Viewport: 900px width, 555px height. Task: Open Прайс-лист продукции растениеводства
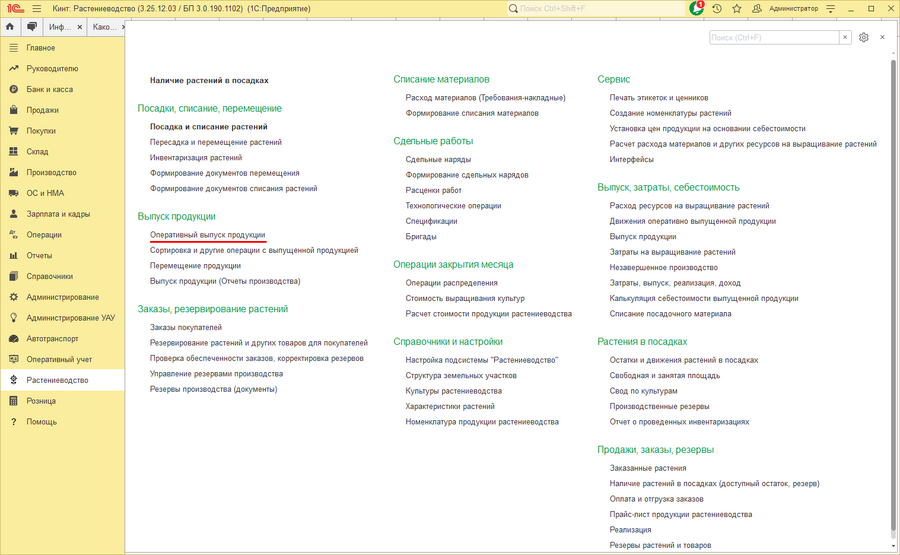(681, 514)
